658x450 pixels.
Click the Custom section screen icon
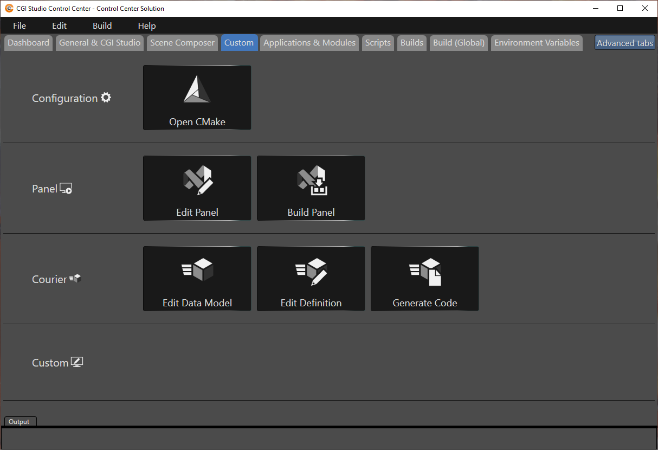click(77, 362)
